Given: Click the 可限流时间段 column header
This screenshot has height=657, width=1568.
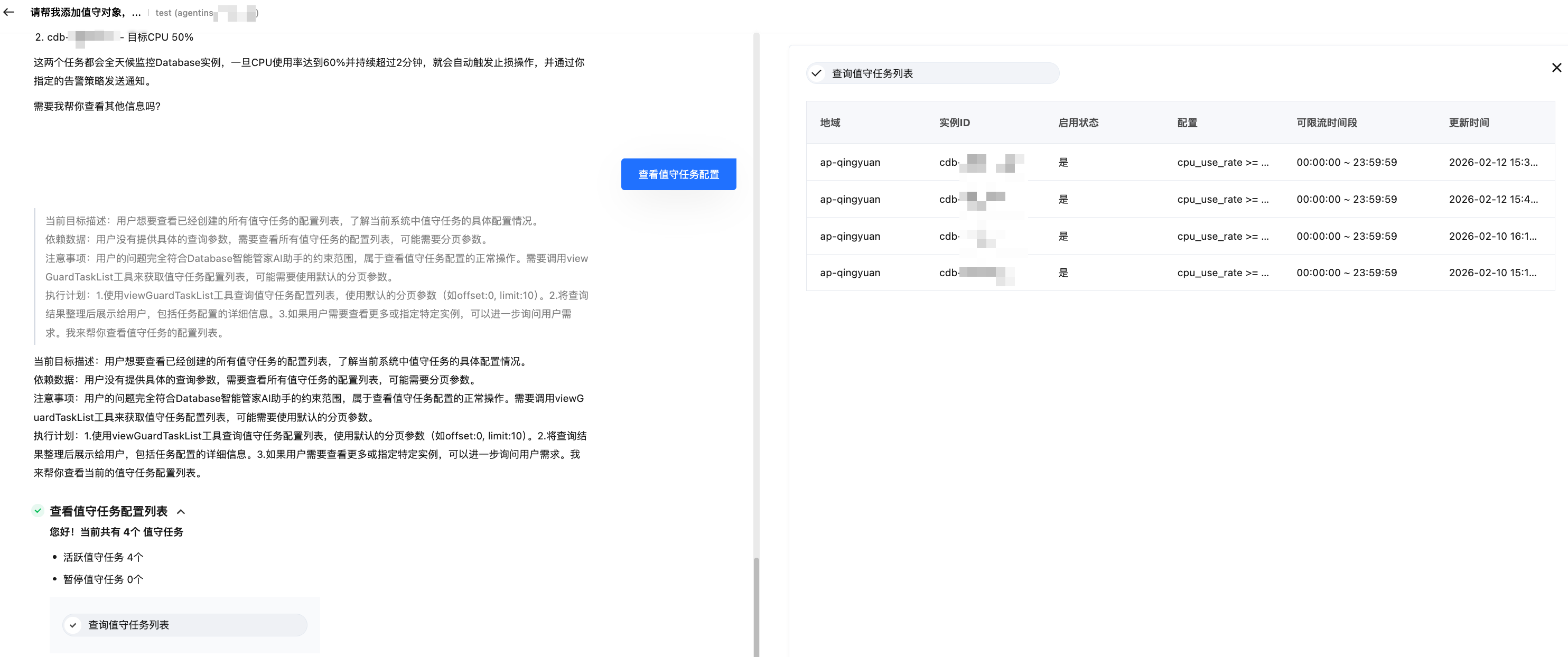Looking at the screenshot, I should coord(1327,123).
